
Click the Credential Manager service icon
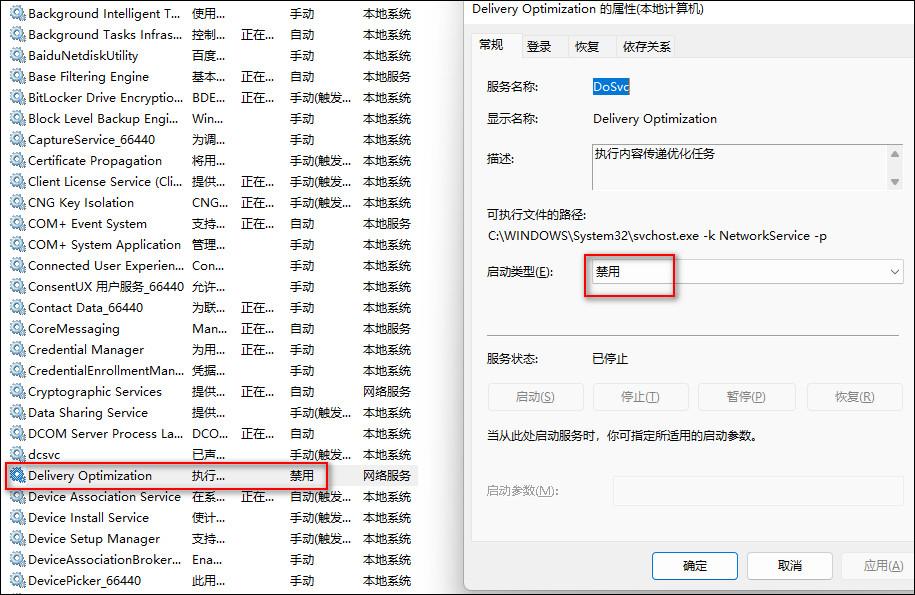18,349
